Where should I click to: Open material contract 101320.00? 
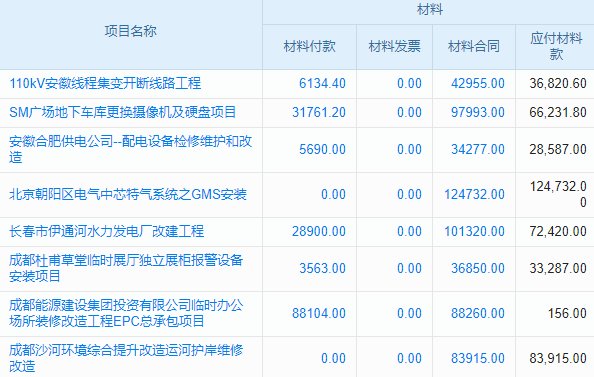tap(474, 231)
